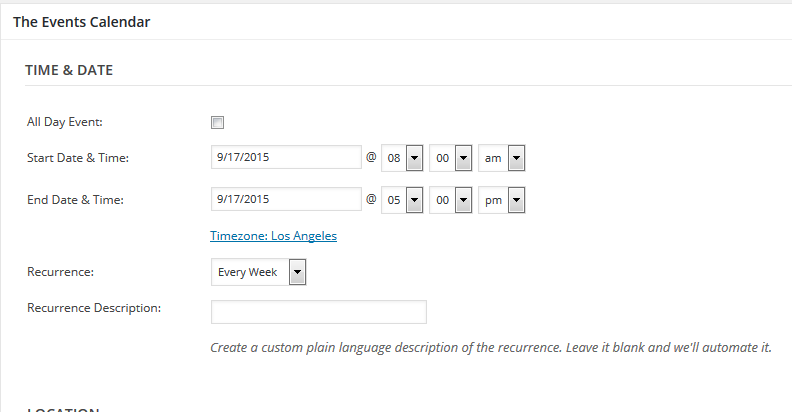The height and width of the screenshot is (412, 792).
Task: Click the All Day Event label
Action: [65, 122]
